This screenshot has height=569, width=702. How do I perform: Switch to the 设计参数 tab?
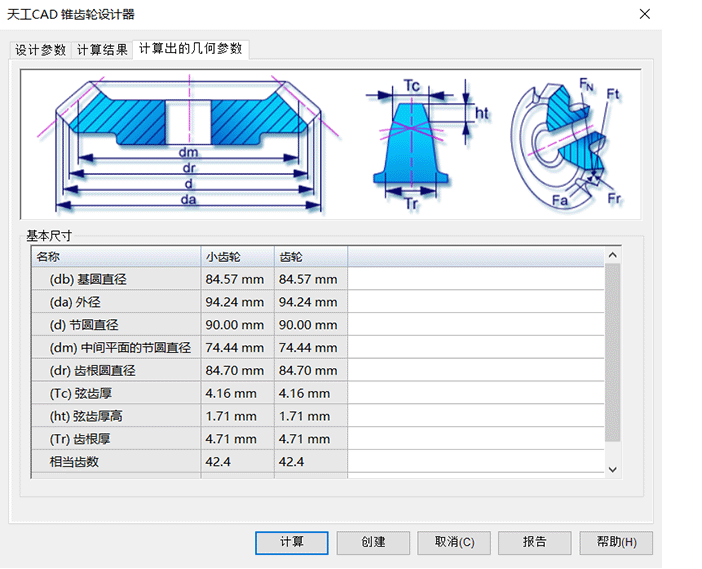(40, 50)
